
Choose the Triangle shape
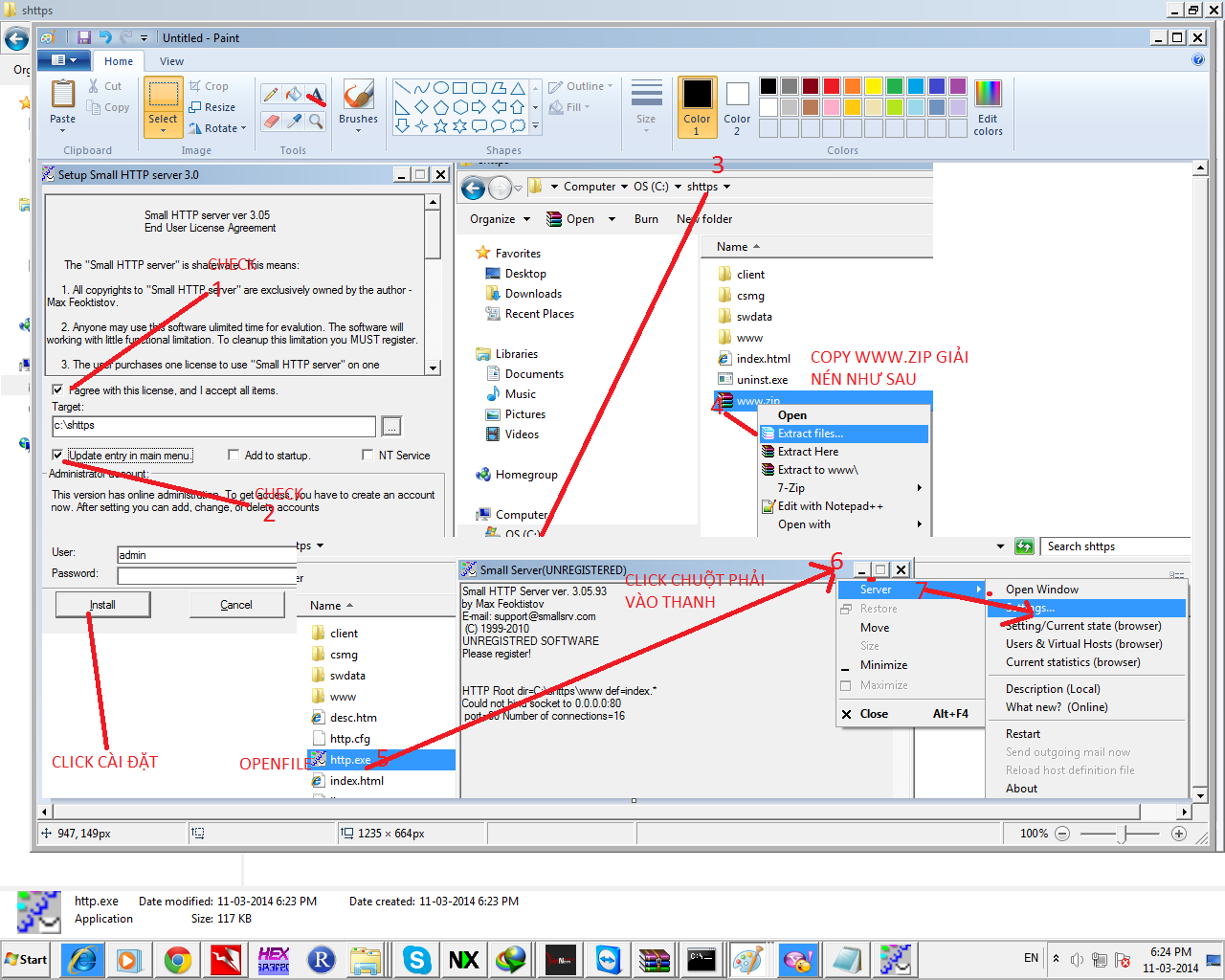[518, 88]
